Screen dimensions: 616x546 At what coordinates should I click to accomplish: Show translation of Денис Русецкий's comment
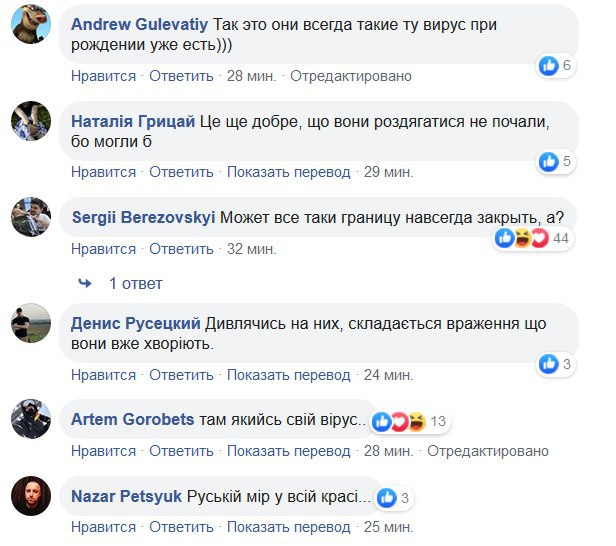289,375
